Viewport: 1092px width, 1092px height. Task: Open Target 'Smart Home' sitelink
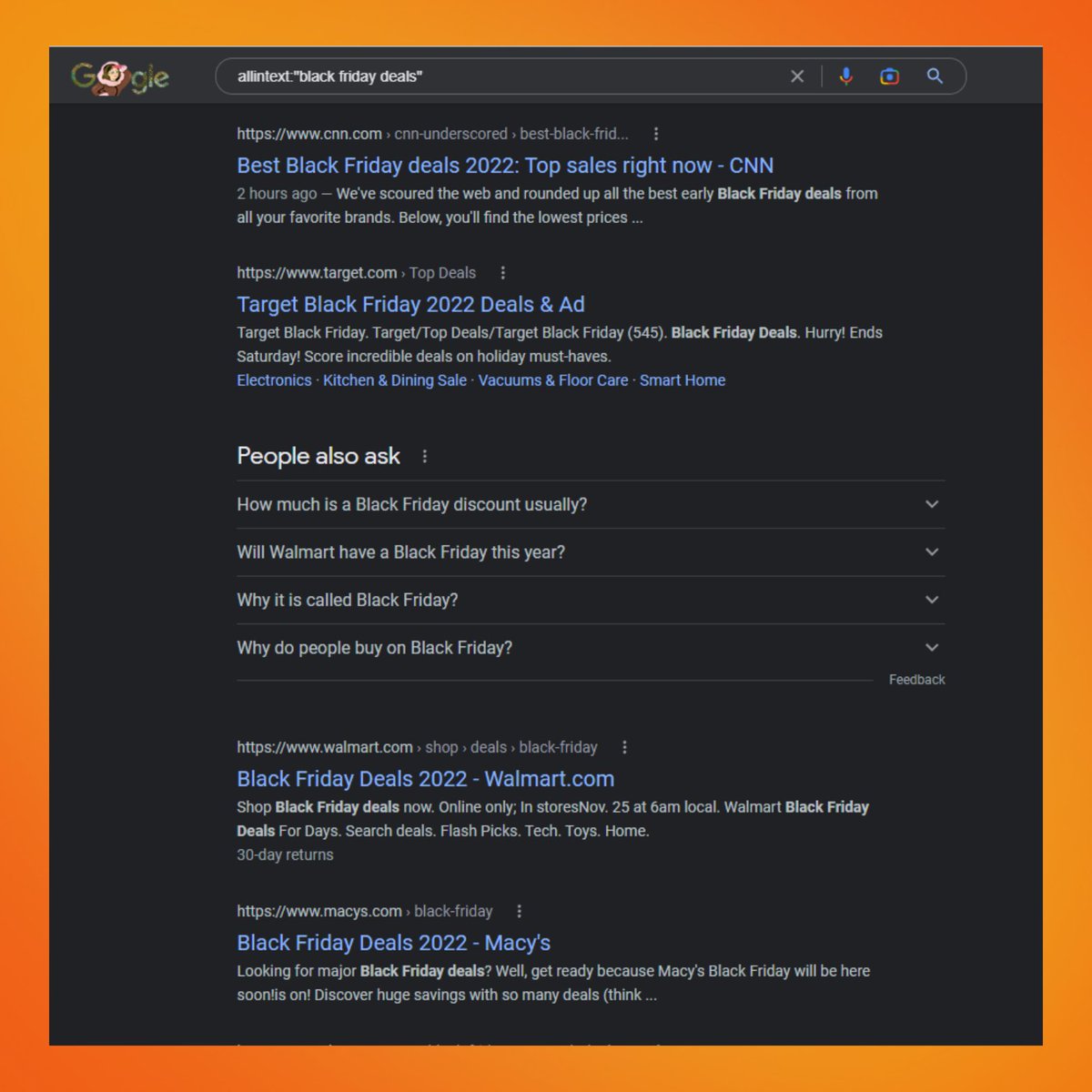pyautogui.click(x=682, y=380)
